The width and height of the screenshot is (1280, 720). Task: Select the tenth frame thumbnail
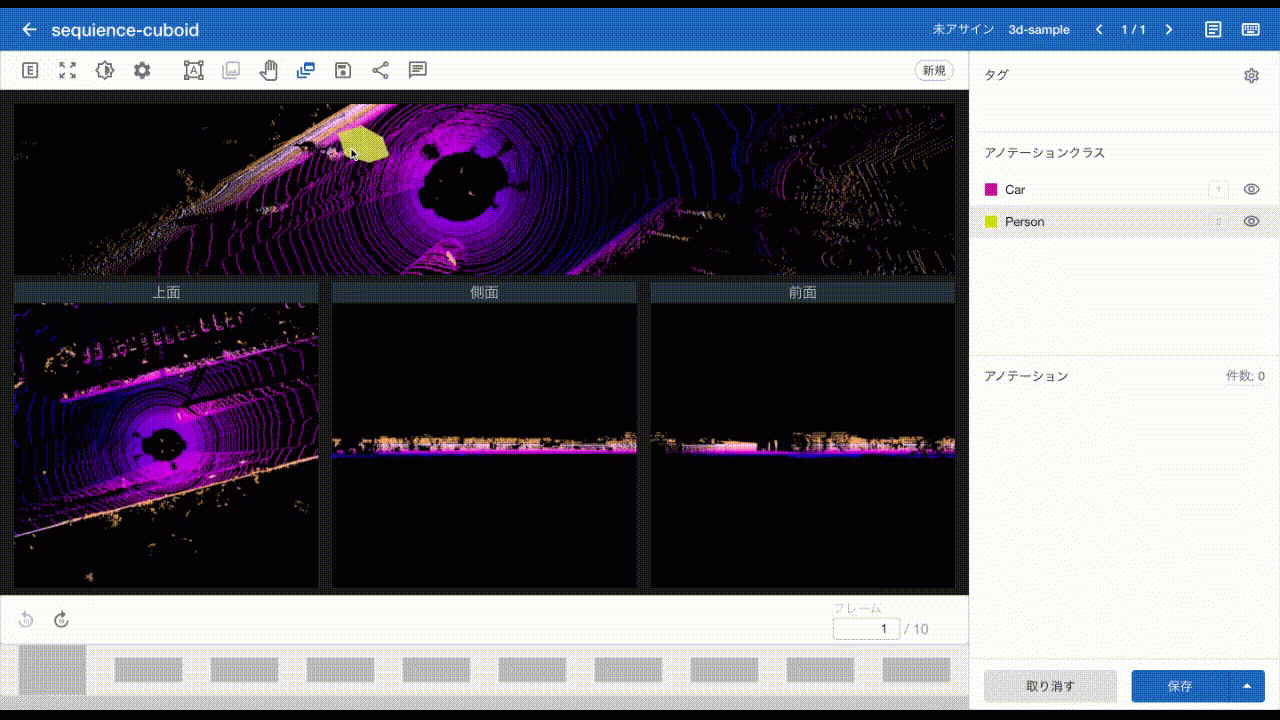point(916,670)
